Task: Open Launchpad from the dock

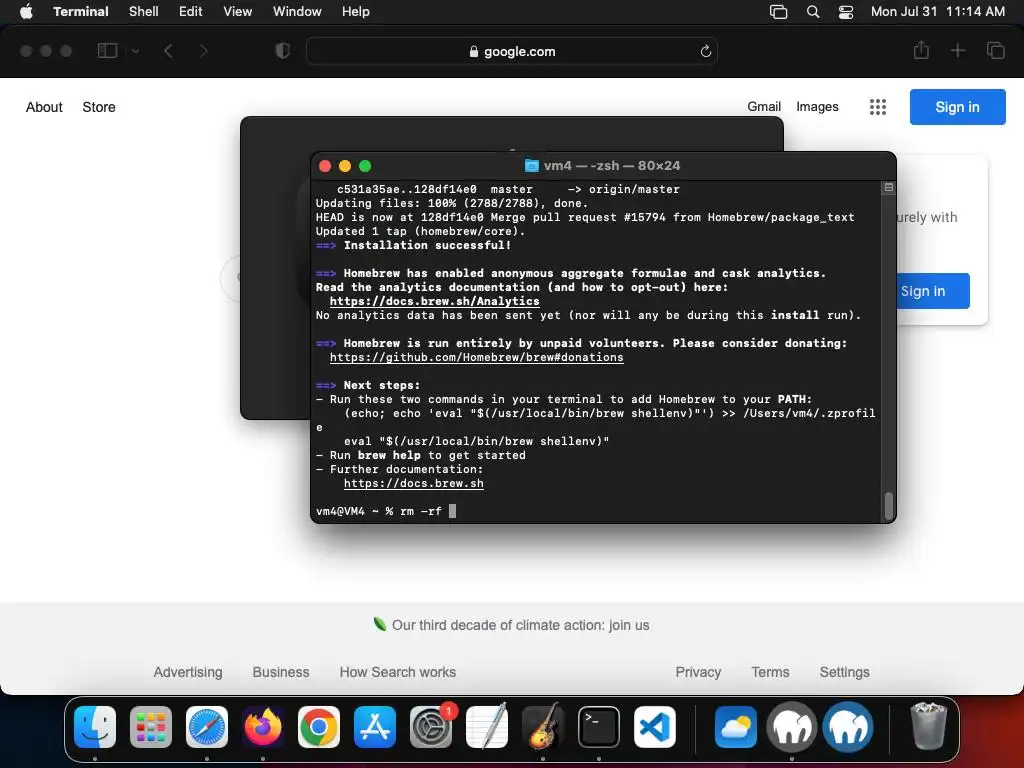Action: coord(151,727)
